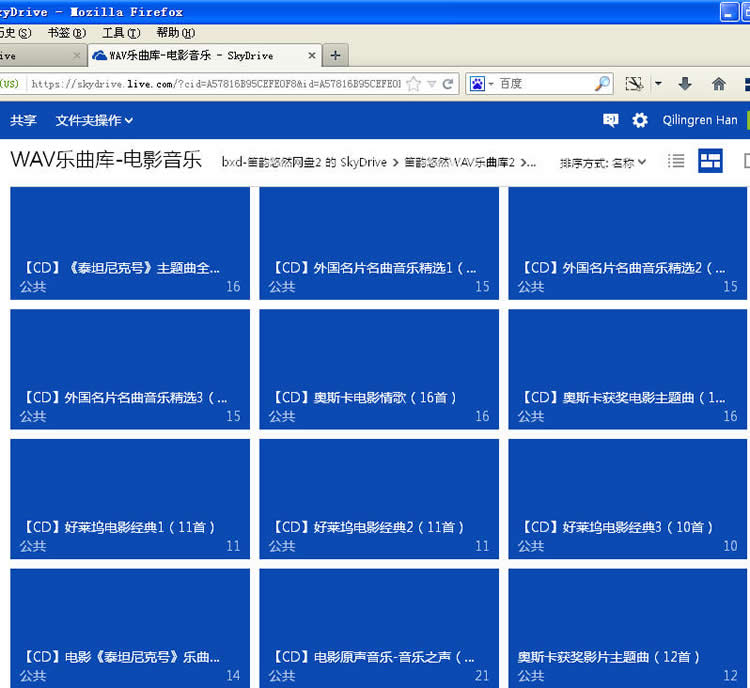Screen dimensions: 750x688
Task: Click the WAV乐曲库-电影音乐 page title
Action: pos(106,160)
